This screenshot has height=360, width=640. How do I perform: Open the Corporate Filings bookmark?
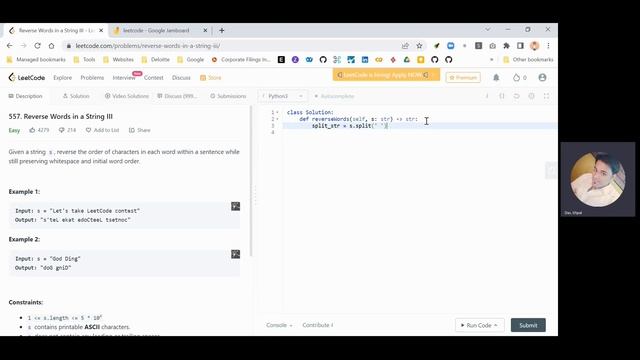tap(241, 60)
